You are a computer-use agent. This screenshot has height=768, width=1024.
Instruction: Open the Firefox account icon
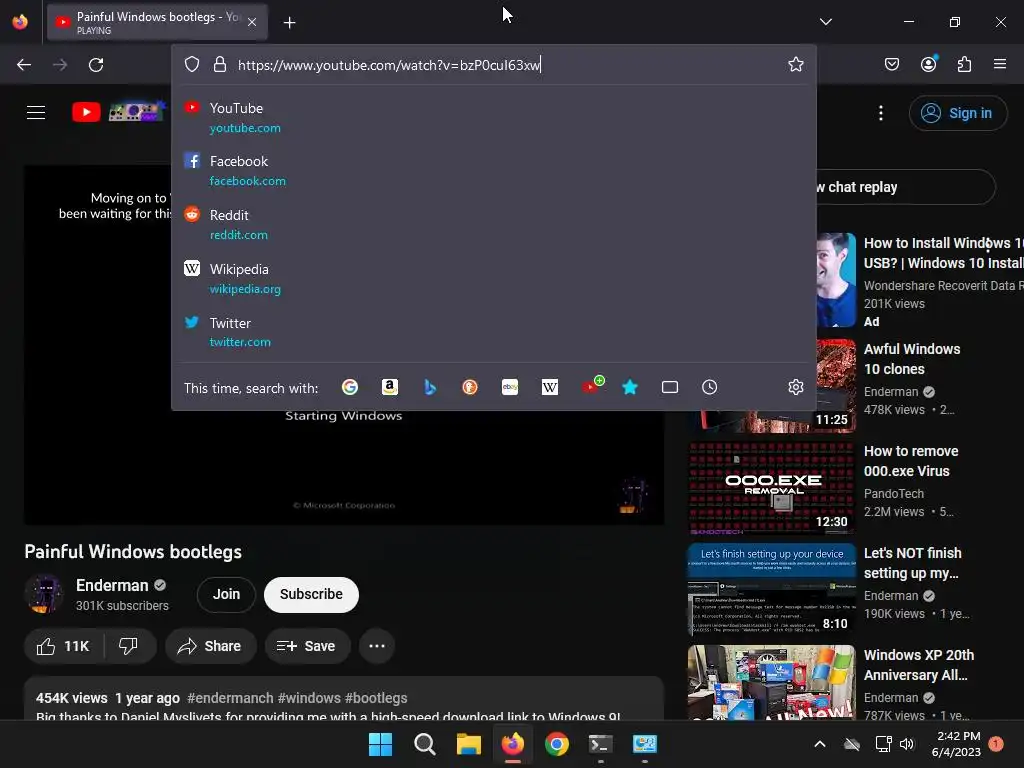point(929,64)
